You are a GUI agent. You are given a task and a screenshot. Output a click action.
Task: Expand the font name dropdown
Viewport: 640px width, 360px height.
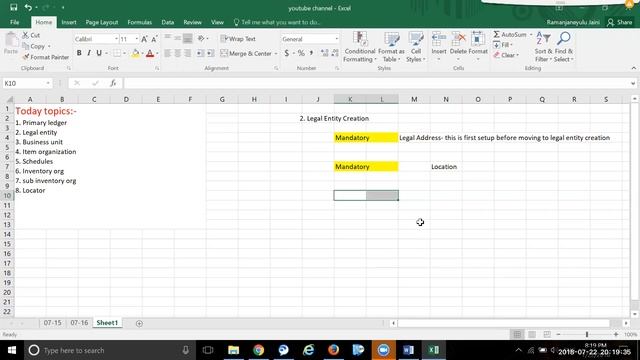[116, 39]
